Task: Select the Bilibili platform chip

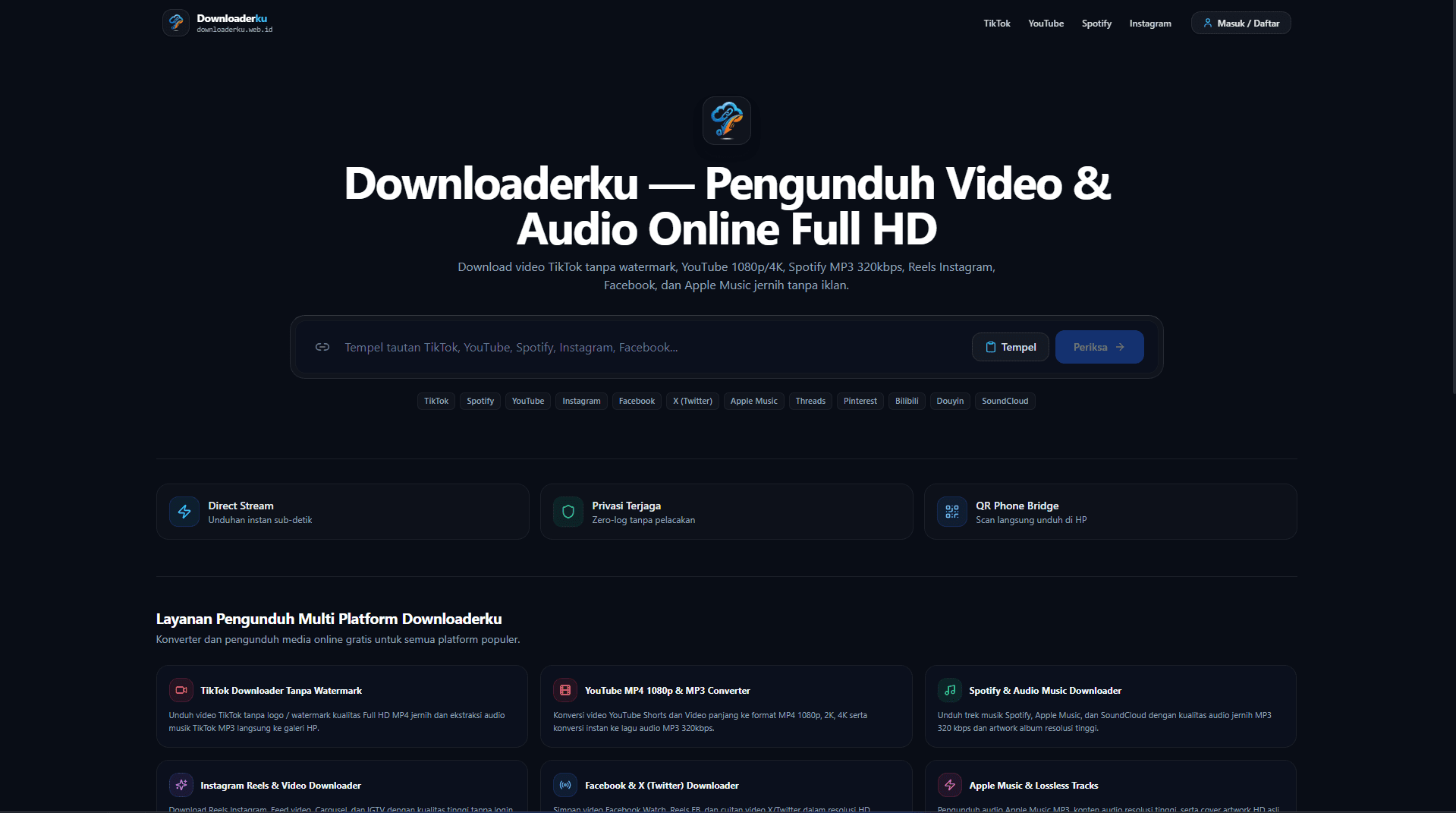Action: [x=907, y=401]
